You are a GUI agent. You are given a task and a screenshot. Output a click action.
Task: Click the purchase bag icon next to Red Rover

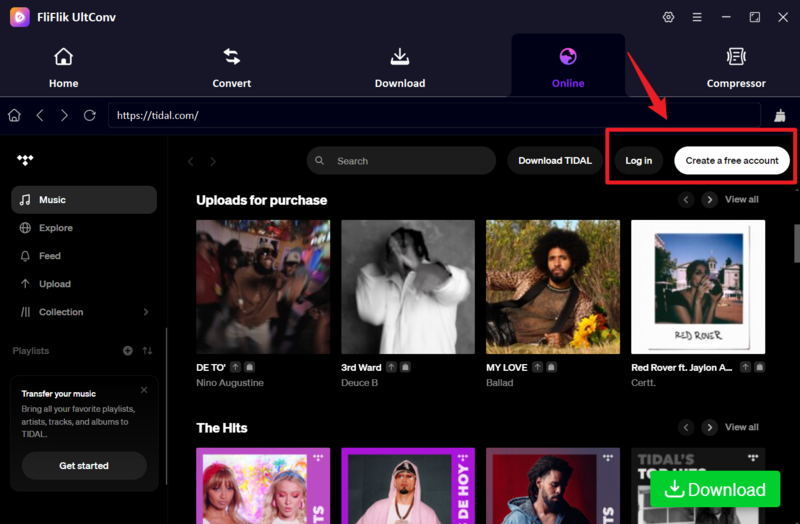759,367
